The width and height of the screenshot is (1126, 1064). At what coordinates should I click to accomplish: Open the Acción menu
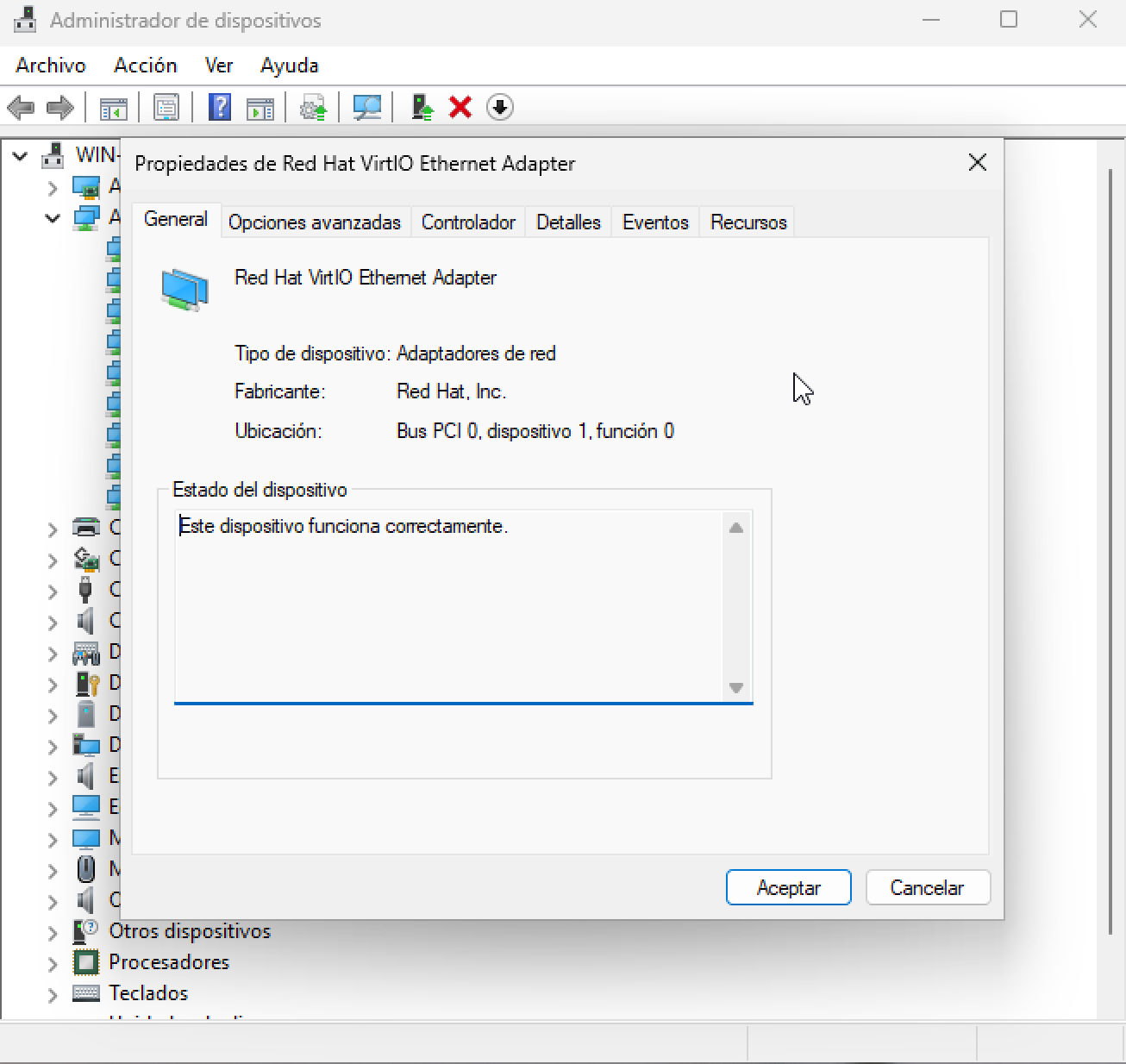pos(146,66)
